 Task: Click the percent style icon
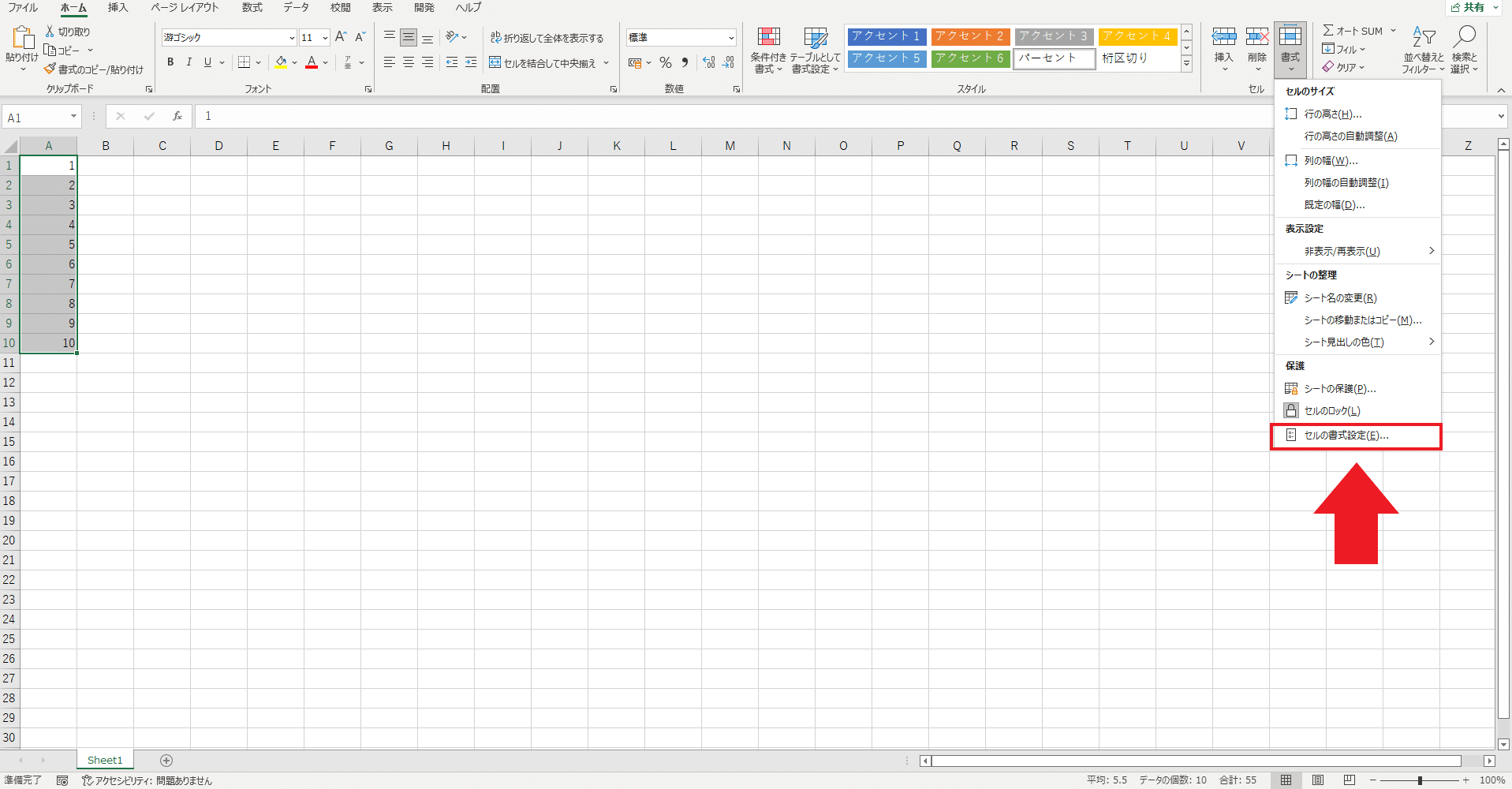pyautogui.click(x=666, y=62)
